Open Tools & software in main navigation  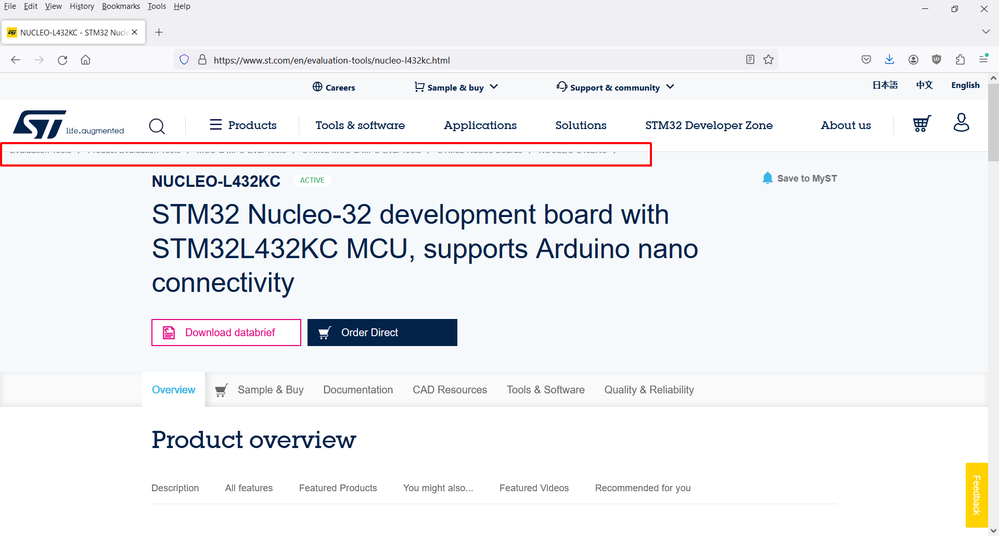click(x=360, y=125)
